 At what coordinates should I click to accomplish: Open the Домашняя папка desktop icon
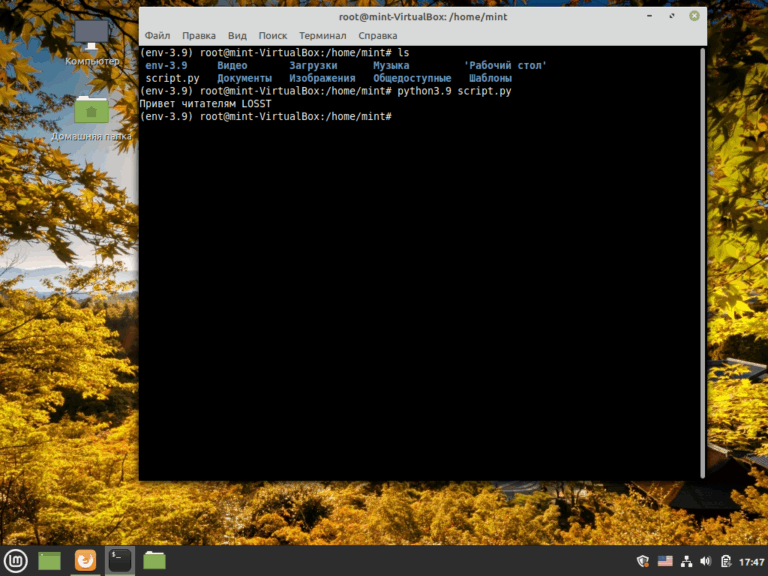[92, 119]
